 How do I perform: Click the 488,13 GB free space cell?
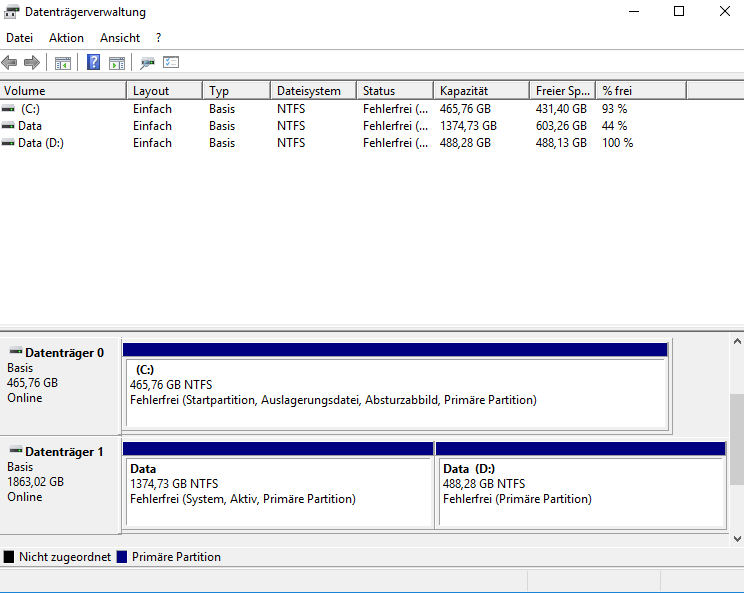pyautogui.click(x=561, y=143)
